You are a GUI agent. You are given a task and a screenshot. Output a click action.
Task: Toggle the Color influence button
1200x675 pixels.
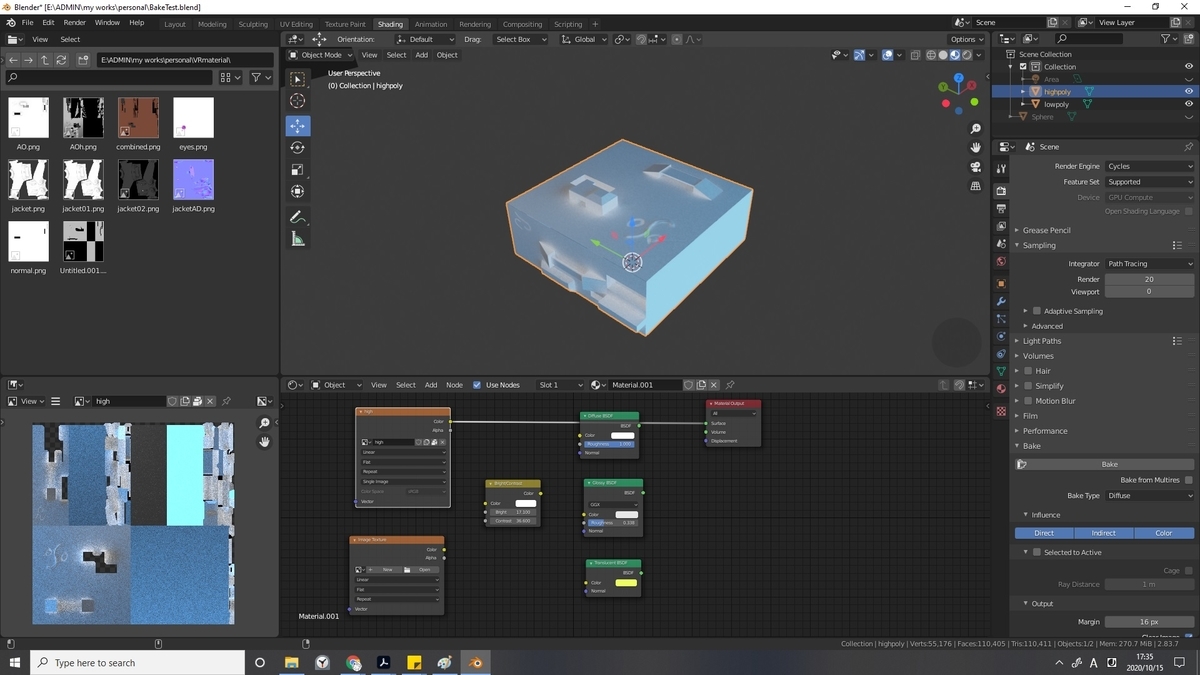pyautogui.click(x=1164, y=533)
